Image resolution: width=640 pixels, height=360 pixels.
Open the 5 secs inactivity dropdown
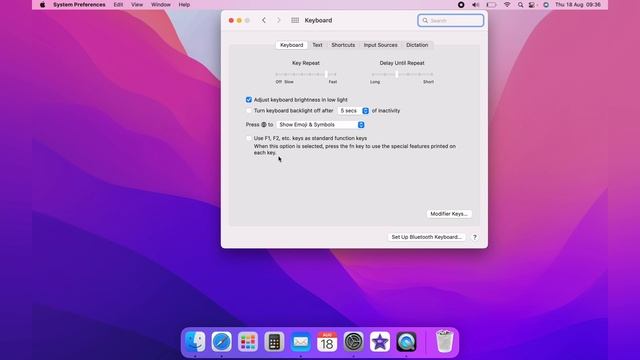[x=353, y=111]
